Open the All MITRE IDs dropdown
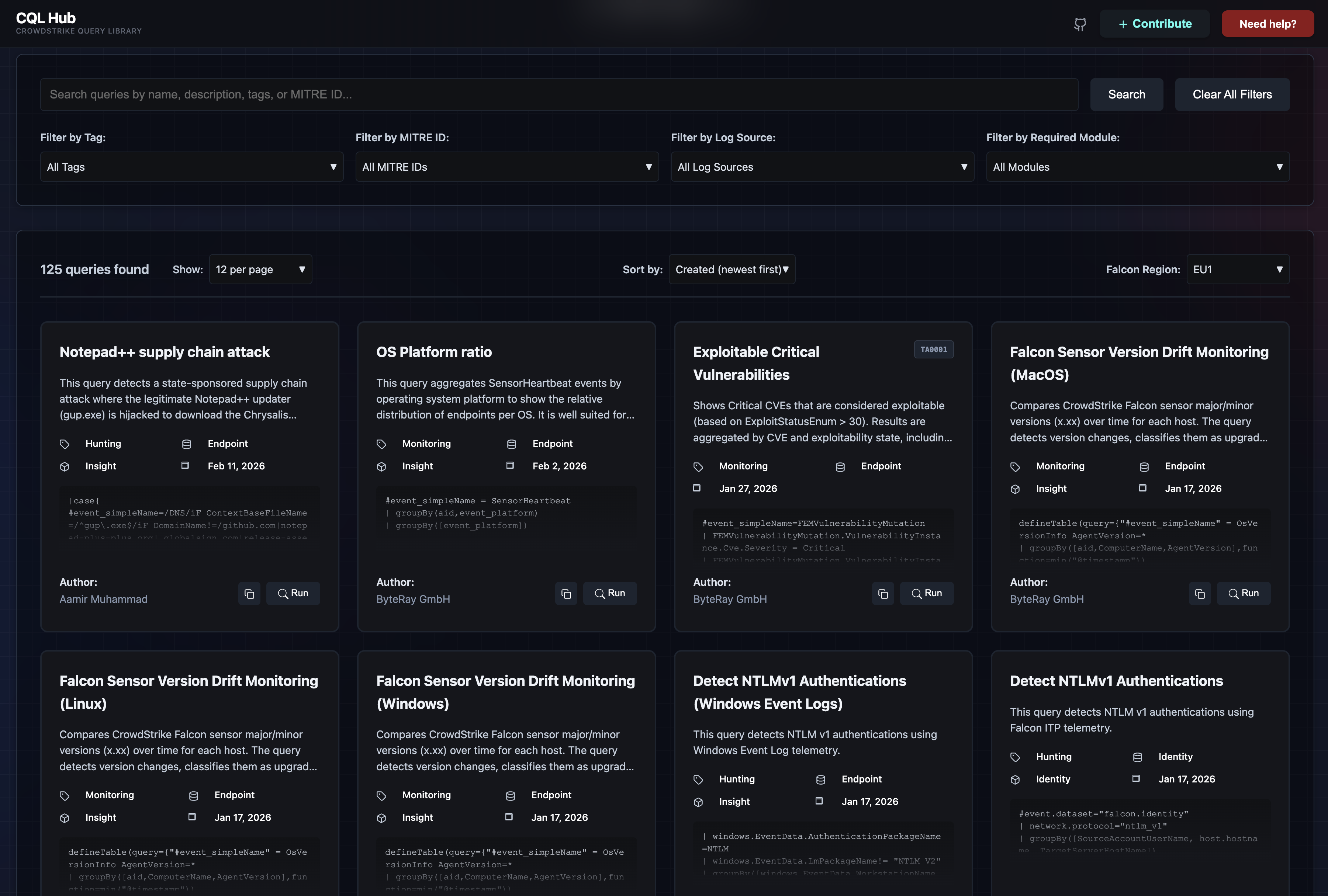Image resolution: width=1328 pixels, height=896 pixels. [x=507, y=167]
